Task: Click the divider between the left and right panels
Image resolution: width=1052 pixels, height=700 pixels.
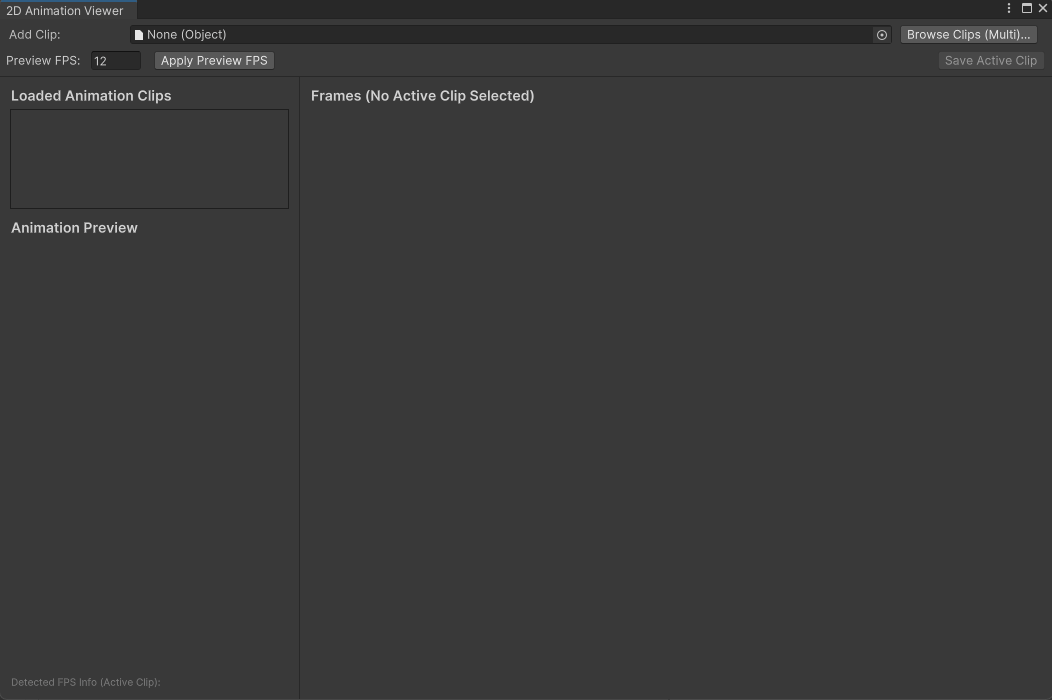Action: coord(299,400)
